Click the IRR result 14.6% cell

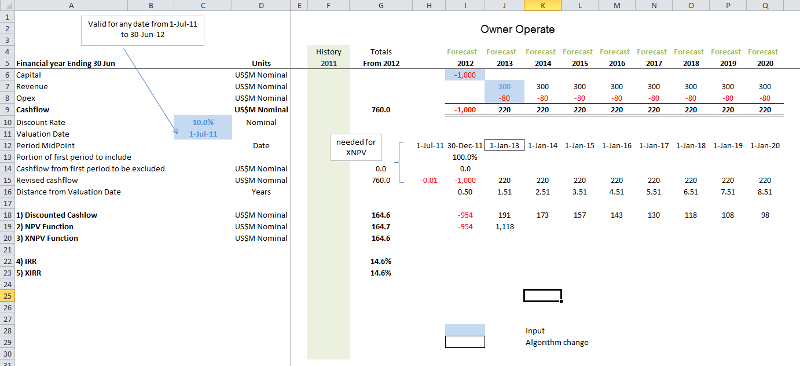pyautogui.click(x=382, y=261)
